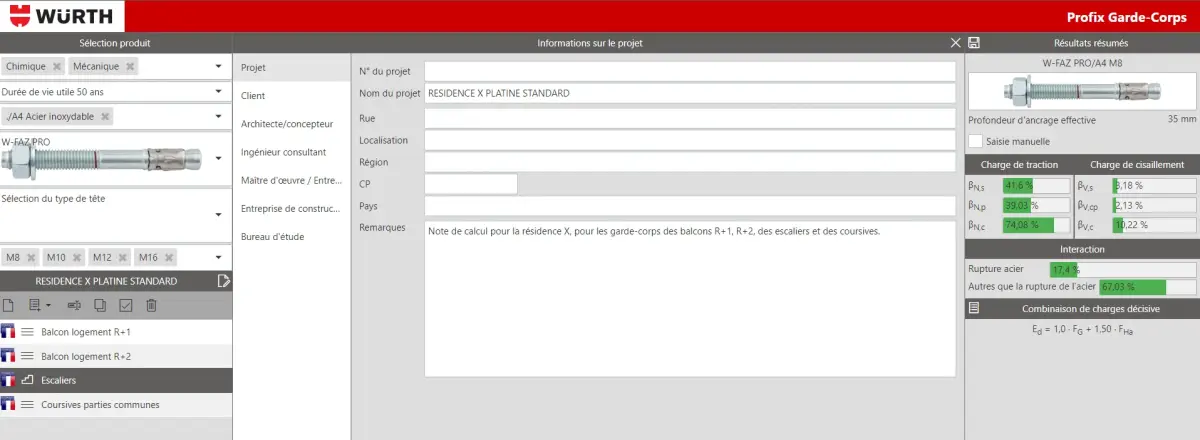Click into the Remarques text area
The height and width of the screenshot is (440, 1200).
[690, 299]
